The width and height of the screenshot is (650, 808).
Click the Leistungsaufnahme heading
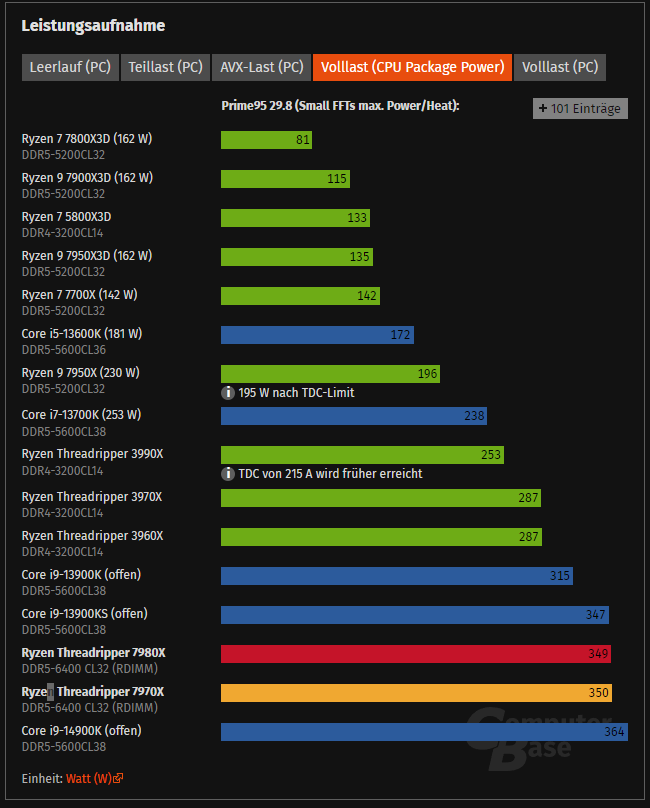pos(93,26)
